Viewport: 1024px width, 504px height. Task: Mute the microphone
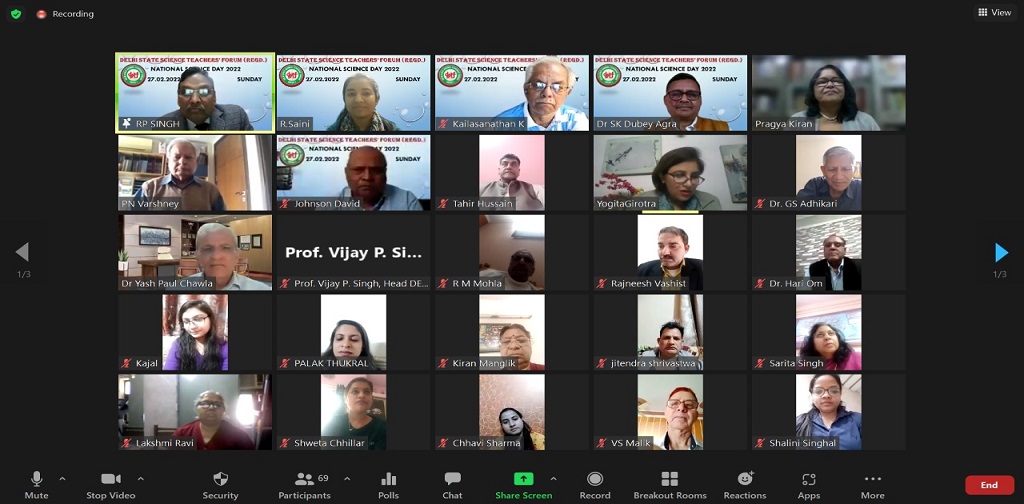(37, 486)
